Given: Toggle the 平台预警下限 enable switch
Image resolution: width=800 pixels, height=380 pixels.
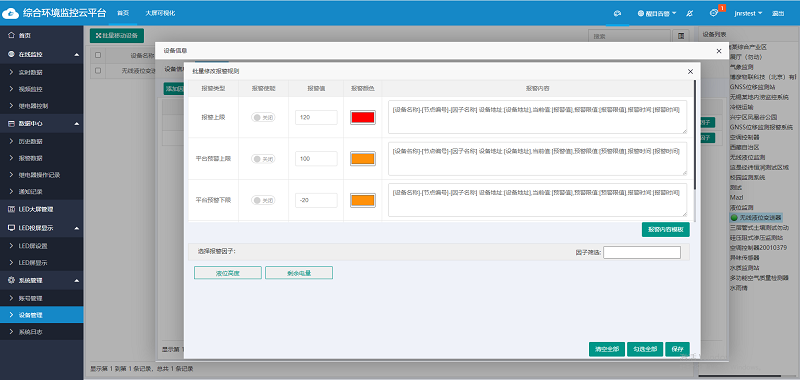Looking at the screenshot, I should pyautogui.click(x=263, y=200).
